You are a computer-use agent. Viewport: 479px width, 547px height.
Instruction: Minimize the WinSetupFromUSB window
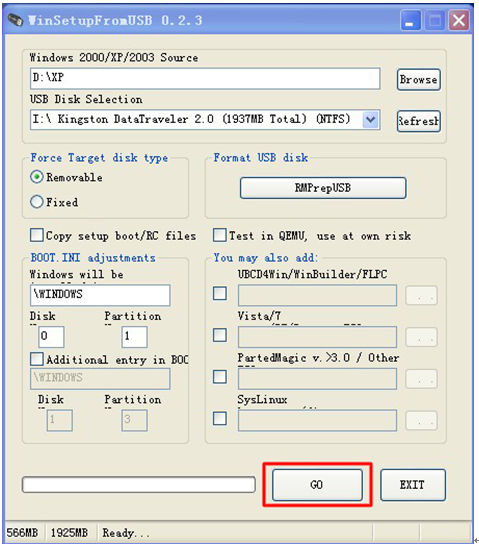[410, 21]
